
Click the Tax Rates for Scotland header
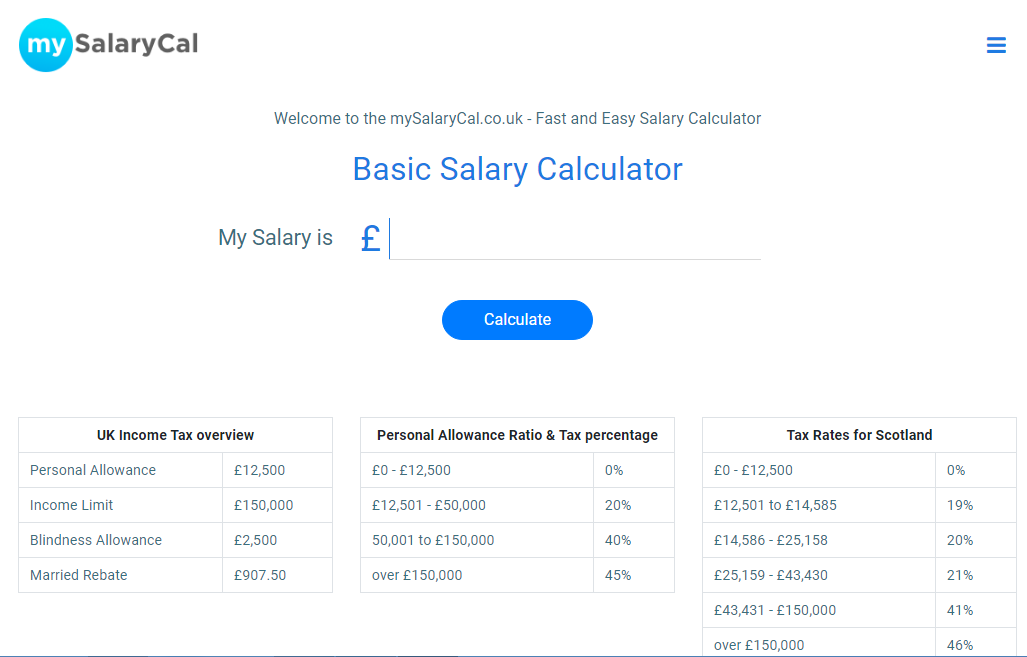click(859, 434)
